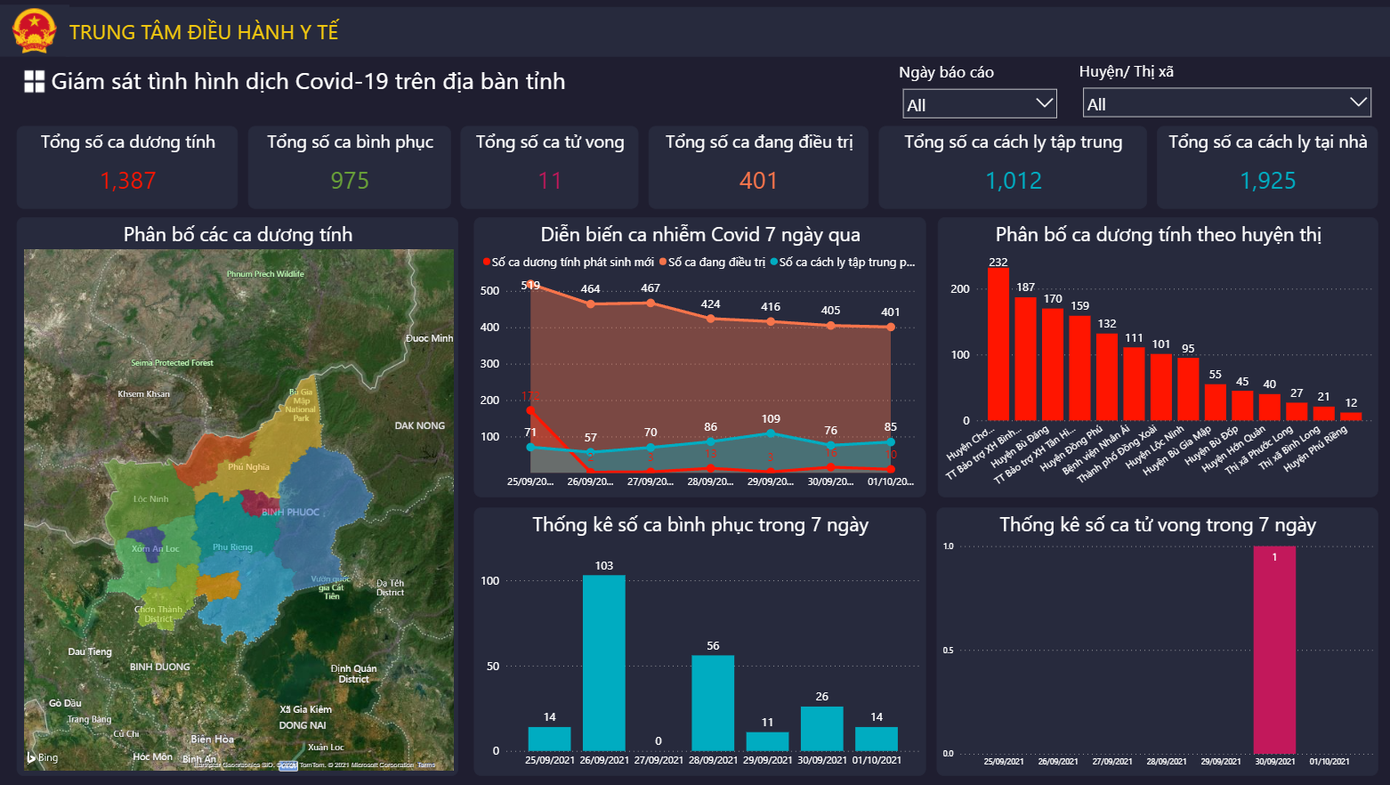Viewport: 1390px width, 785px height.
Task: Click the tallest district bar labeled 232
Action: 998,344
